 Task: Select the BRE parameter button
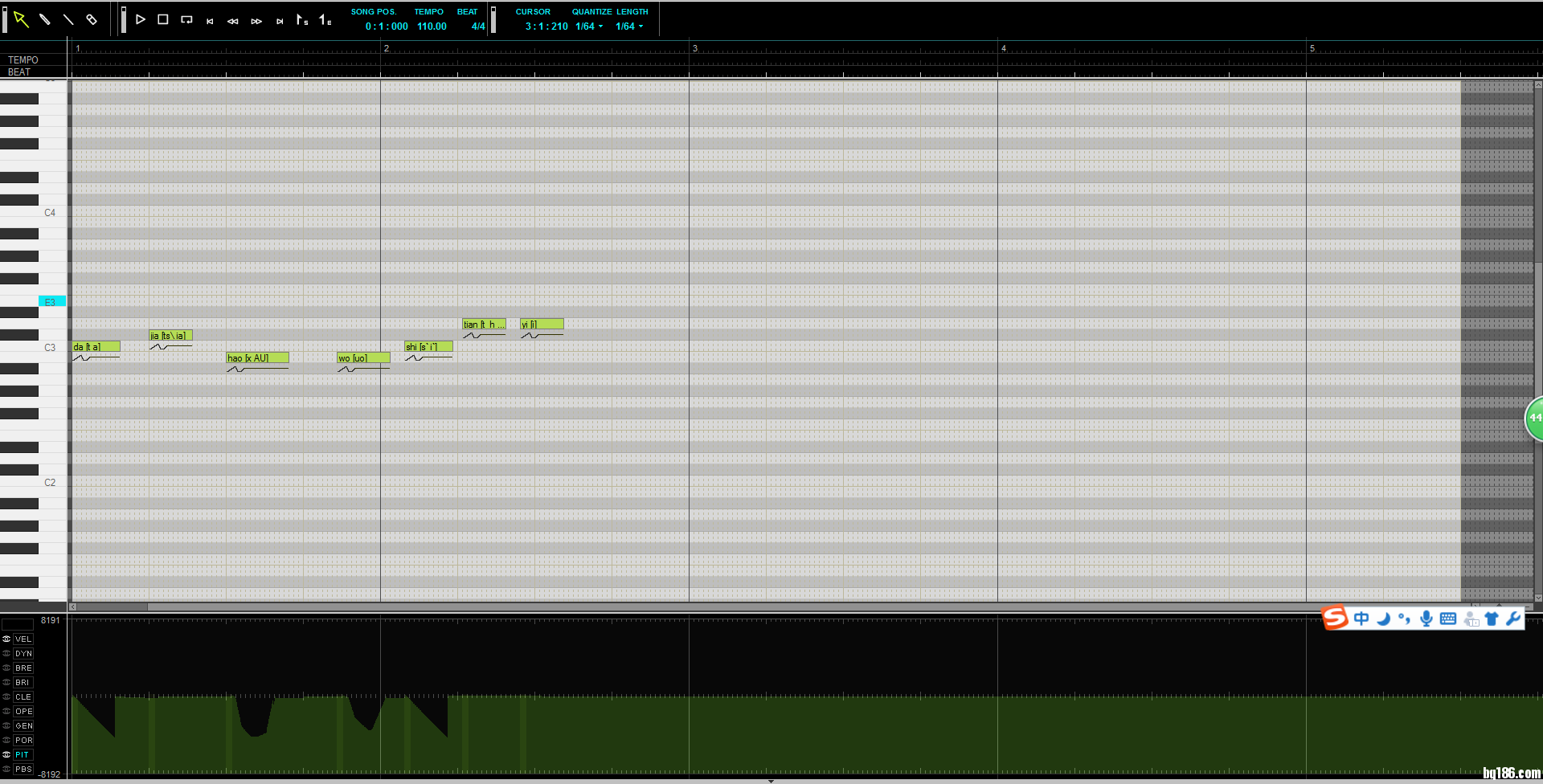coord(23,668)
